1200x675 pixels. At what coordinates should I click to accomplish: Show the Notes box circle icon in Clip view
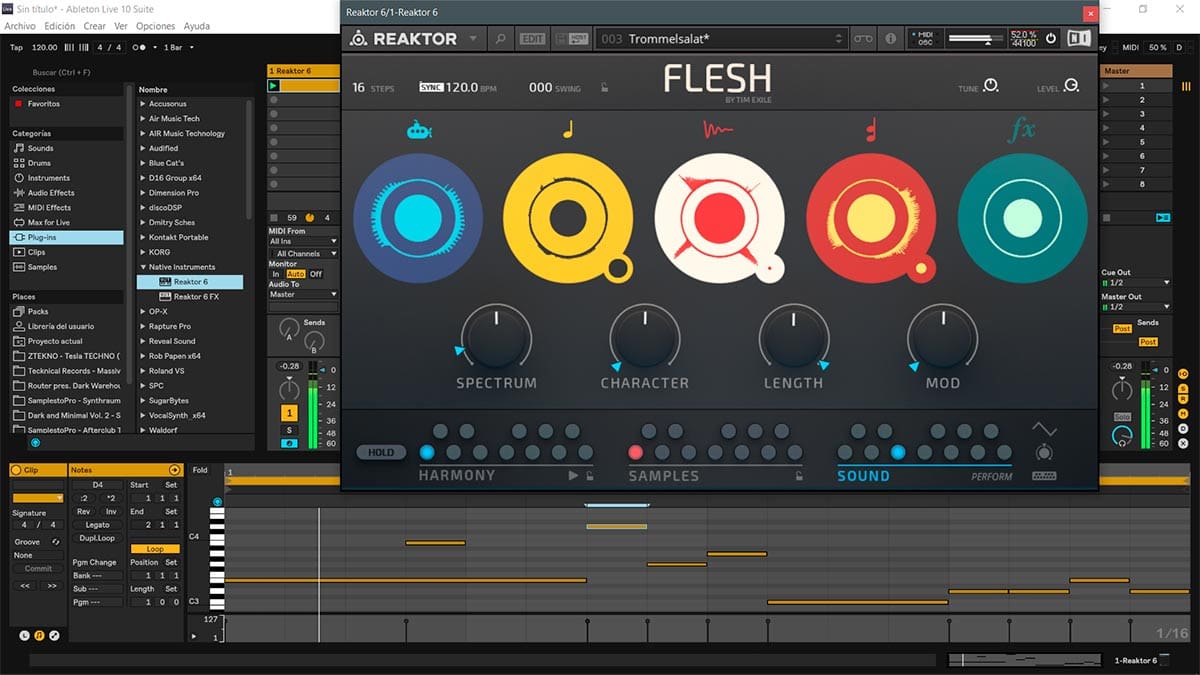(x=40, y=635)
